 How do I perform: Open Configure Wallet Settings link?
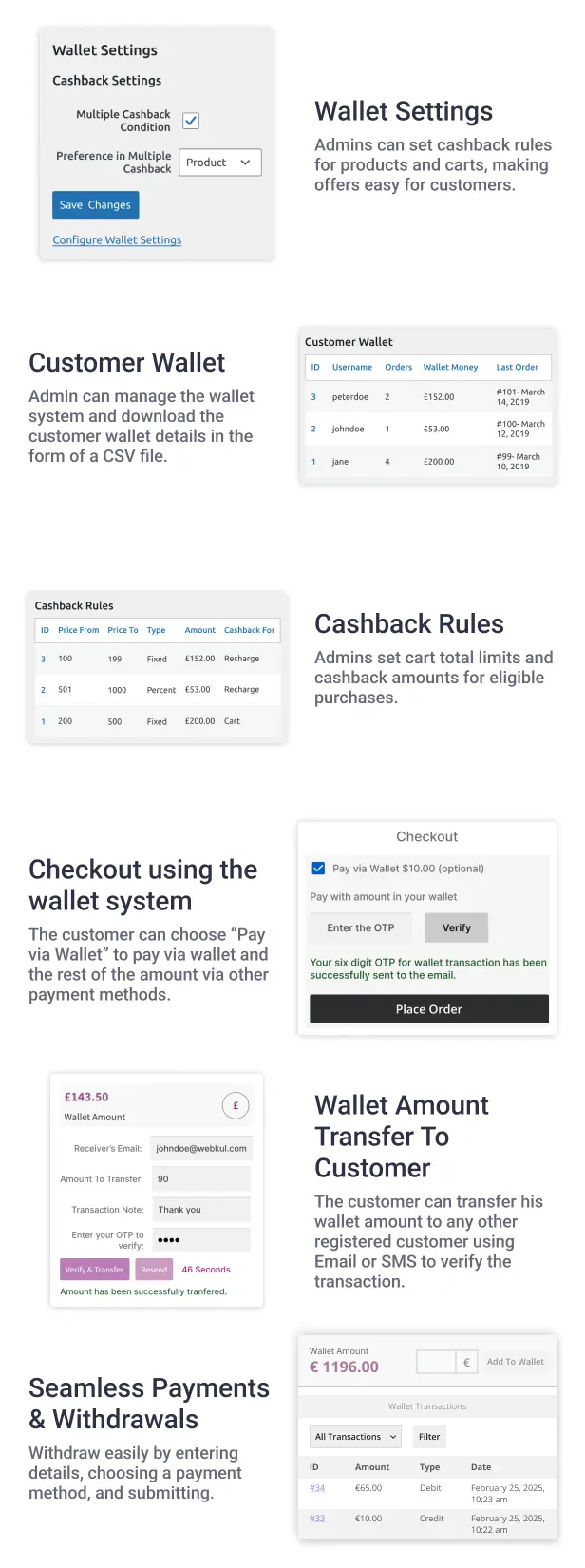tap(117, 240)
